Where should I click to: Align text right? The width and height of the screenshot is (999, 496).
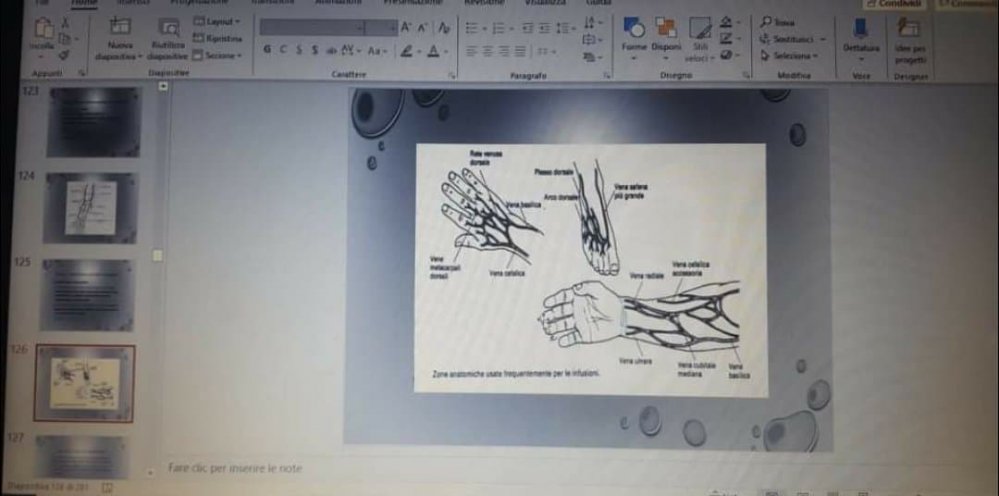click(505, 52)
